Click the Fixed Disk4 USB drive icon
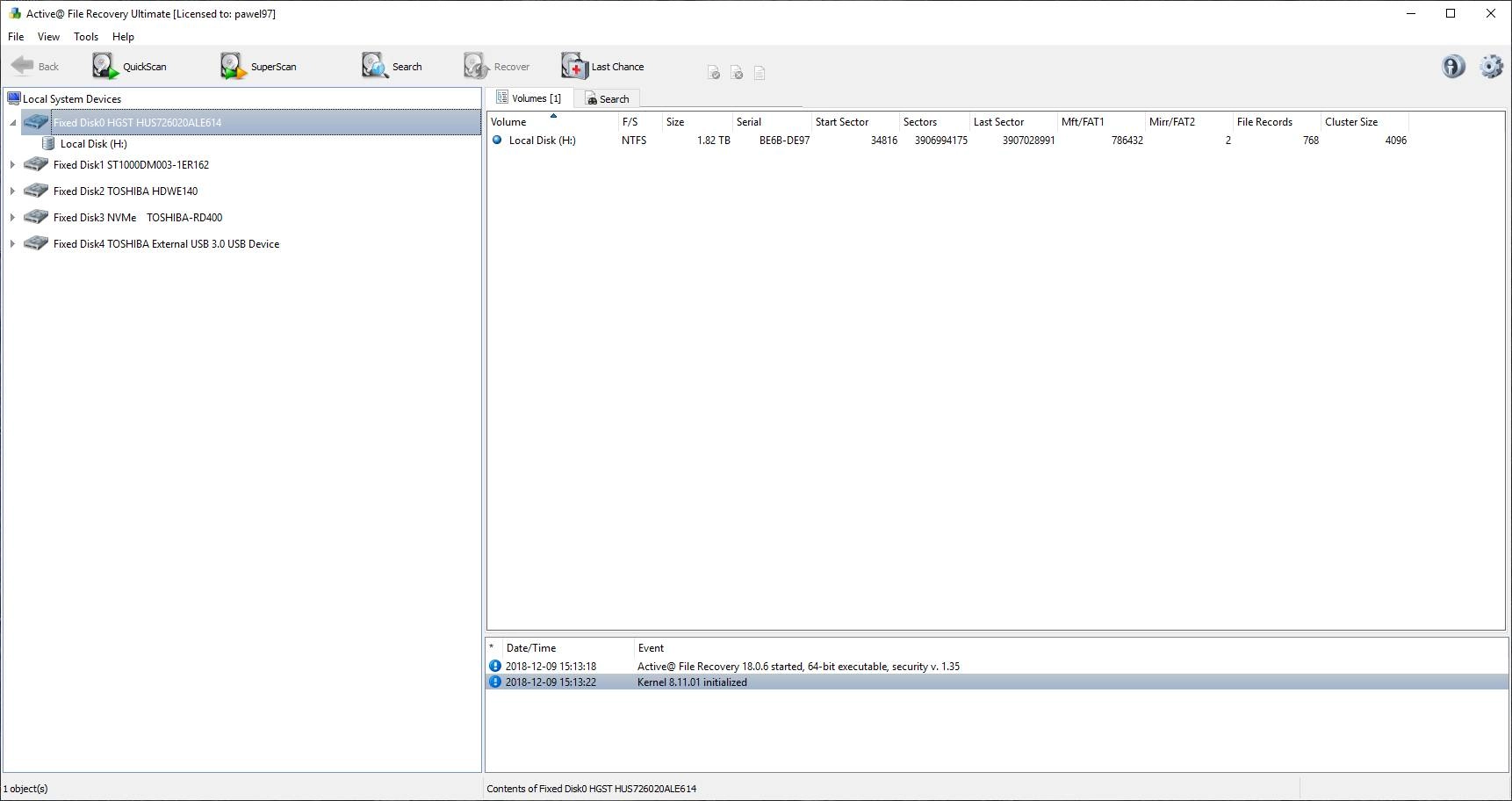Screen dimensions: 1512x801 coord(36,243)
